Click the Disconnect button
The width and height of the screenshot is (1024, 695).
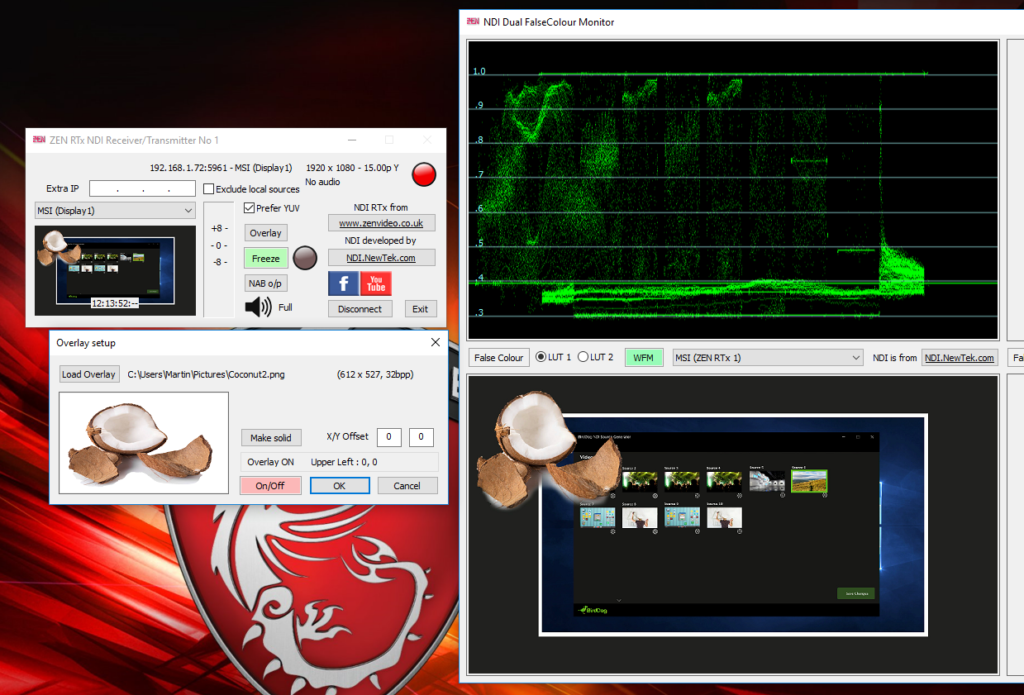click(x=360, y=309)
